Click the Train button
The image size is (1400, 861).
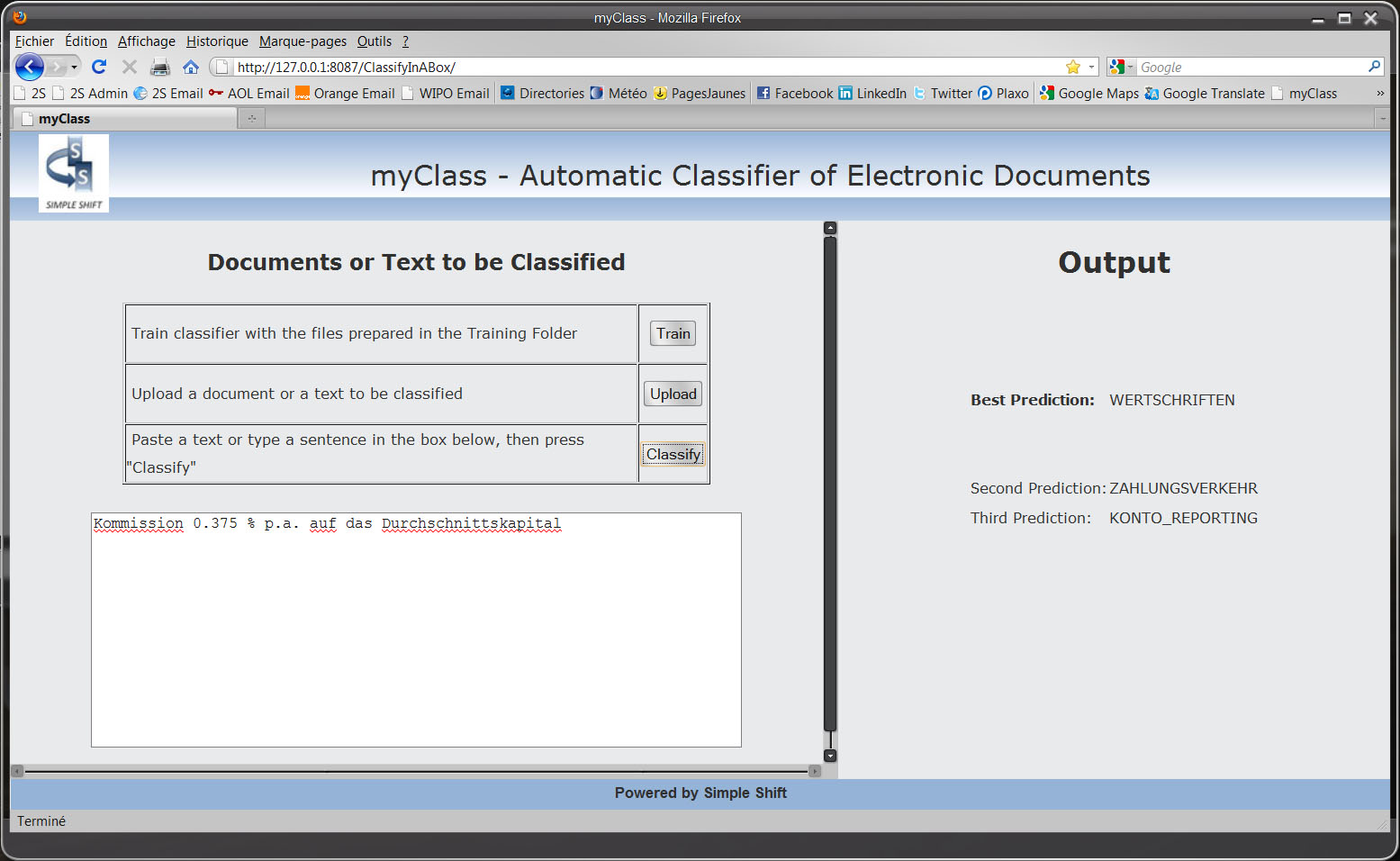(x=673, y=333)
